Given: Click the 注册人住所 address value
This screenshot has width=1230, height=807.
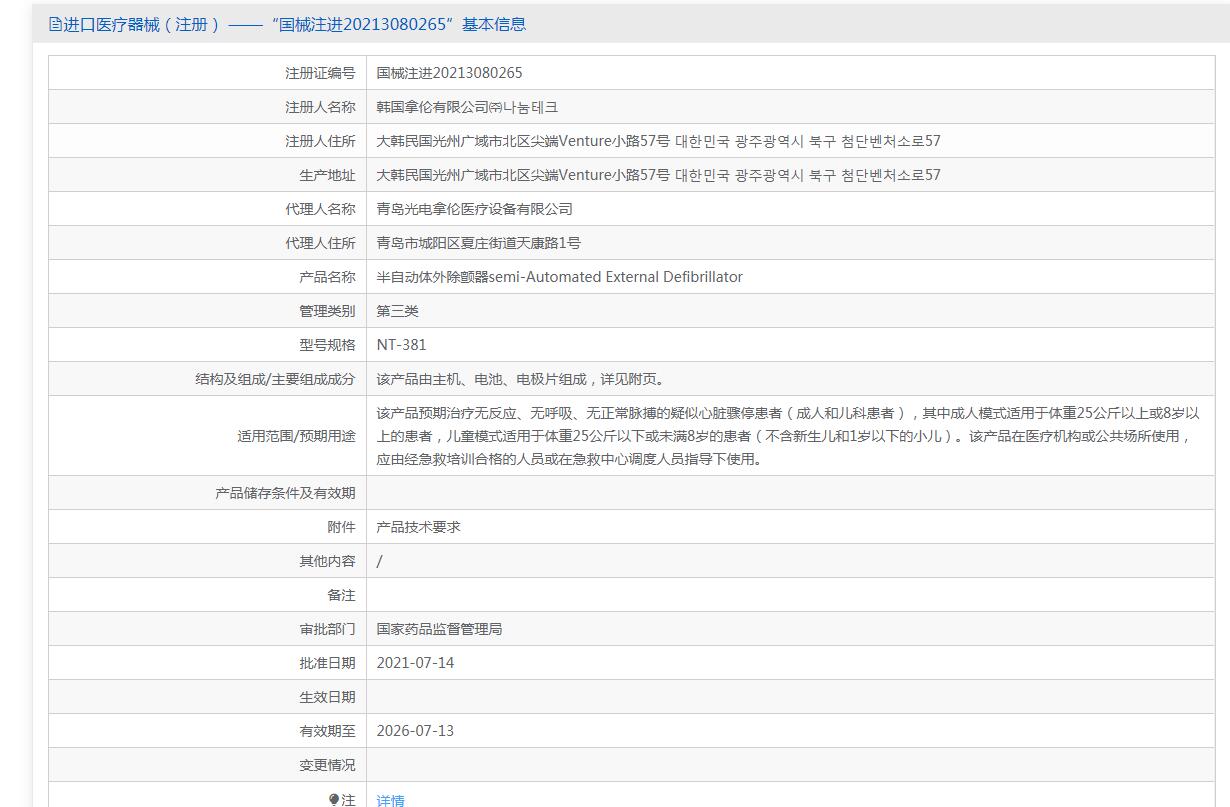Looking at the screenshot, I should pos(658,141).
